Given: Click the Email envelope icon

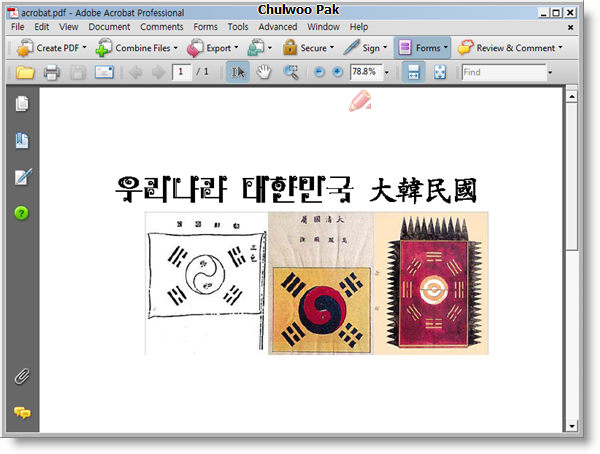Looking at the screenshot, I should coord(104,72).
